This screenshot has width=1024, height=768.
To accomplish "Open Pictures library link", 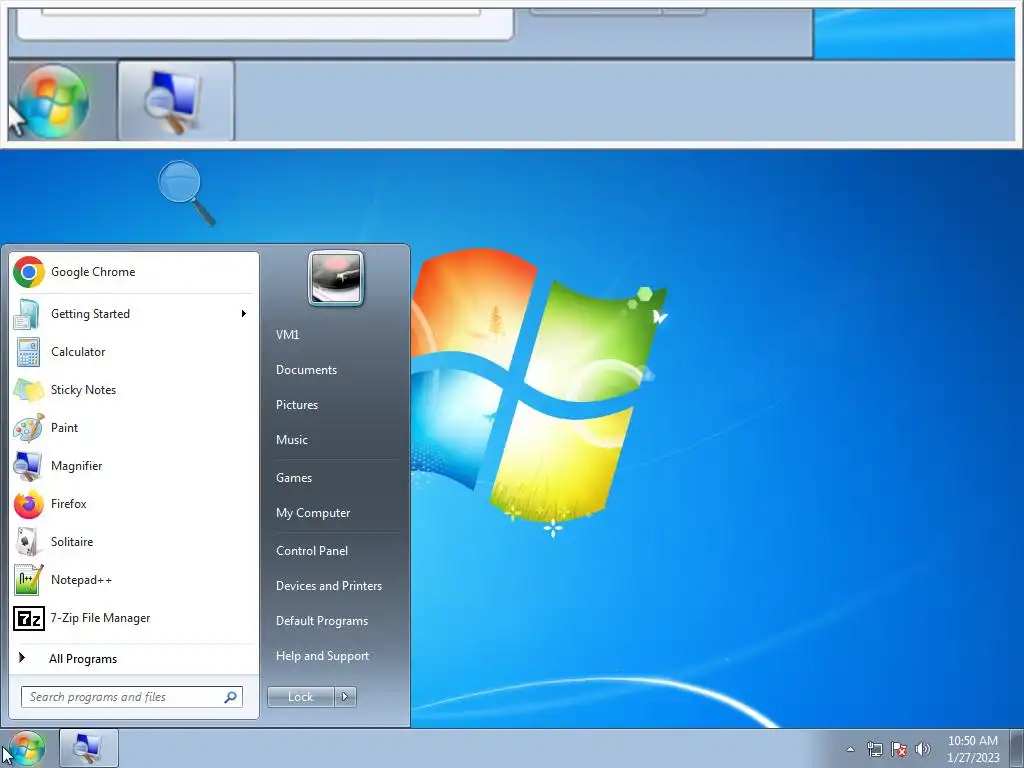I will click(296, 405).
